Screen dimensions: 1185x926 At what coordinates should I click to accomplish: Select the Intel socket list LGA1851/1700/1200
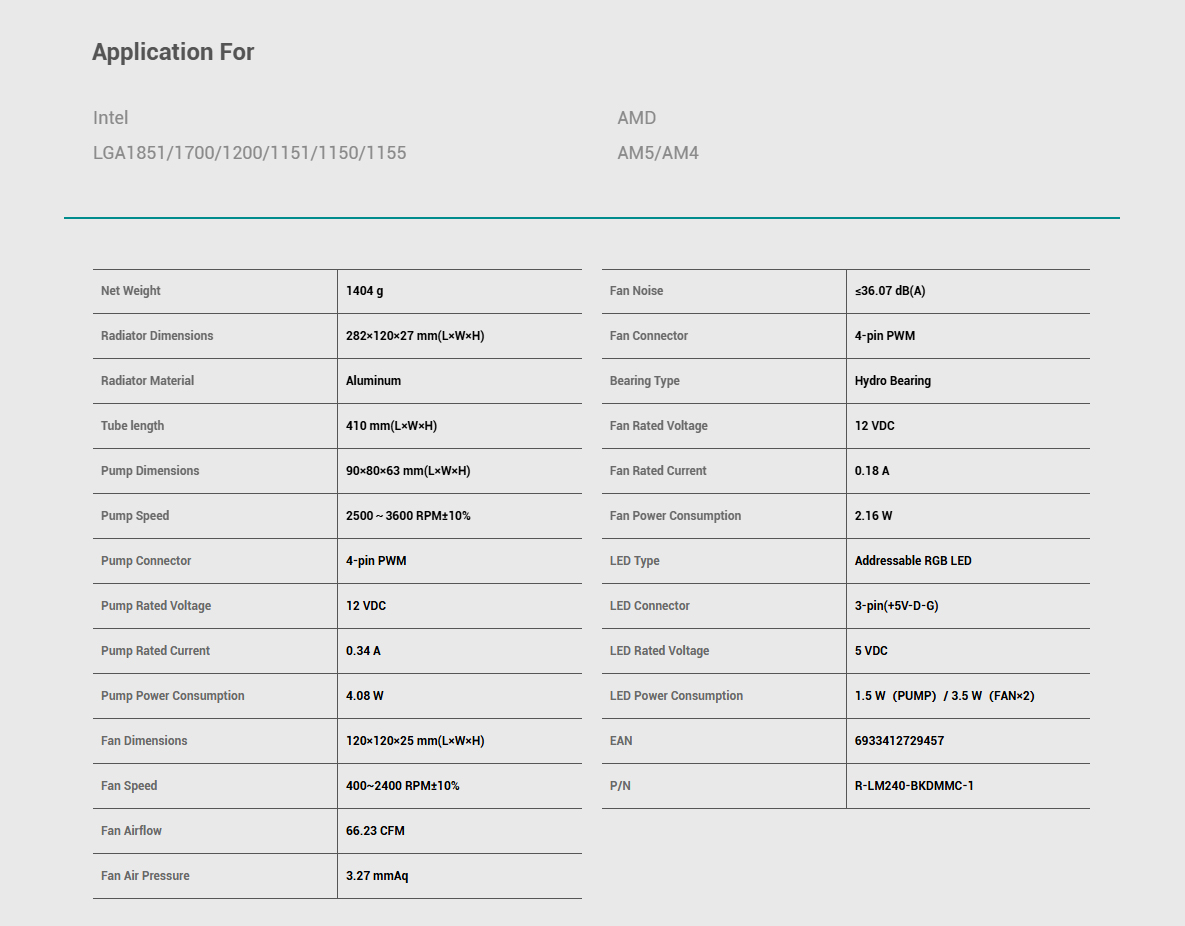[249, 153]
